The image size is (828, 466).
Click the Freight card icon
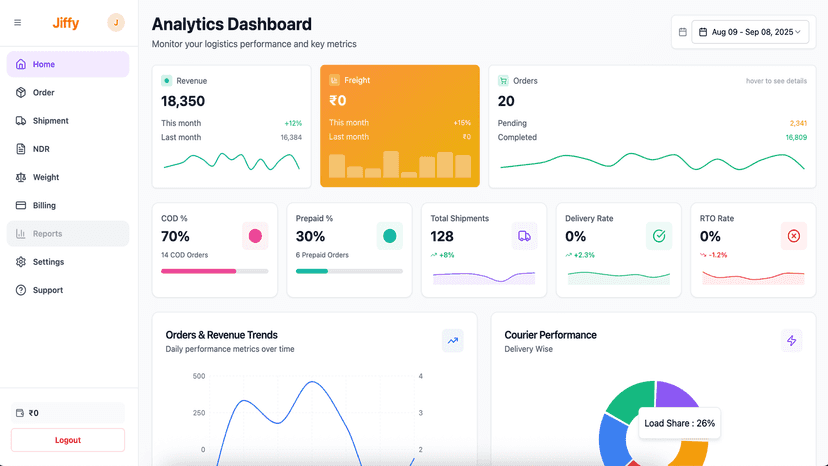334,80
